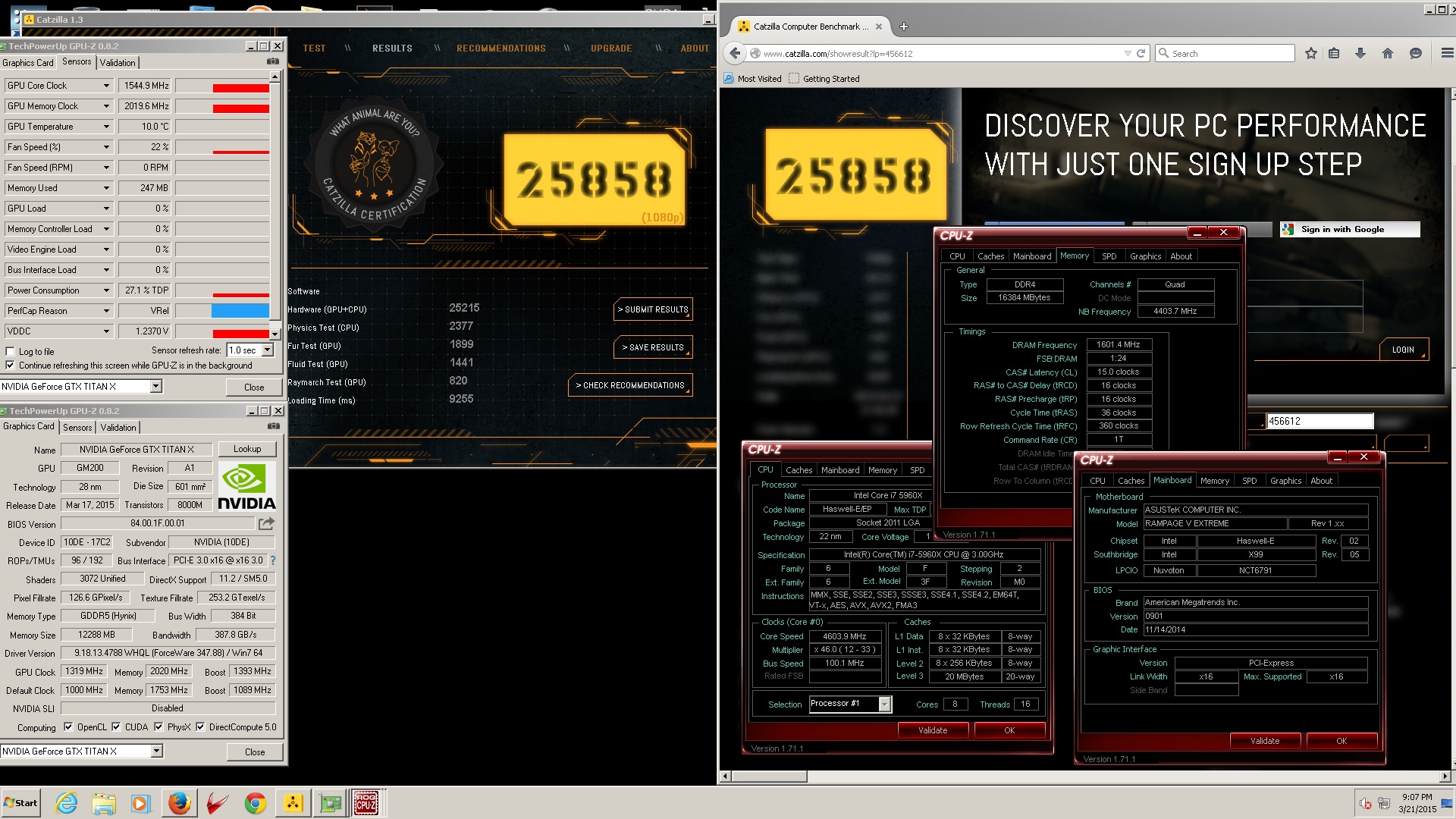The width and height of the screenshot is (1456, 819).
Task: Click the PerfCap Reason blue graph bar
Action: [240, 311]
